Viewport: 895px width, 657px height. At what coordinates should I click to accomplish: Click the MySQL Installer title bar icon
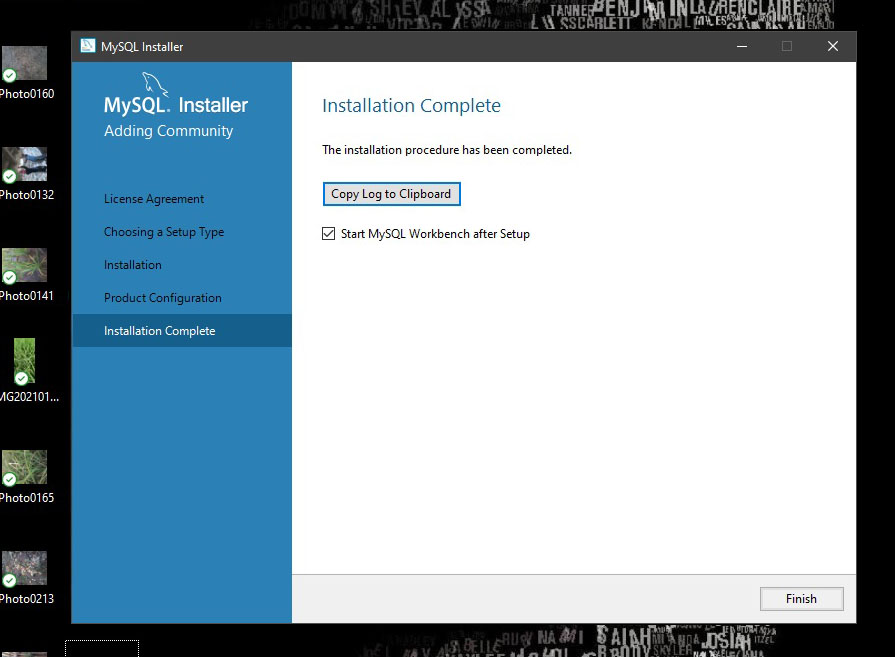(x=88, y=46)
